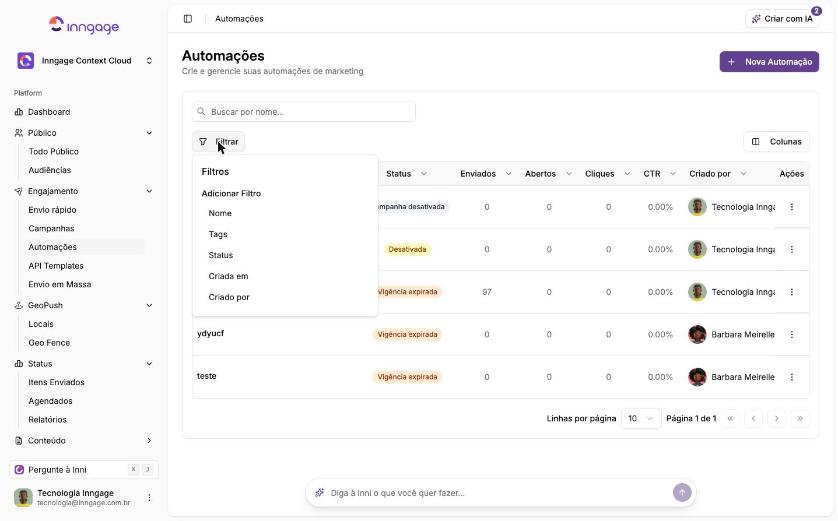This screenshot has width=838, height=521.
Task: Open Audiências in sidebar
Action: pyautogui.click(x=50, y=170)
